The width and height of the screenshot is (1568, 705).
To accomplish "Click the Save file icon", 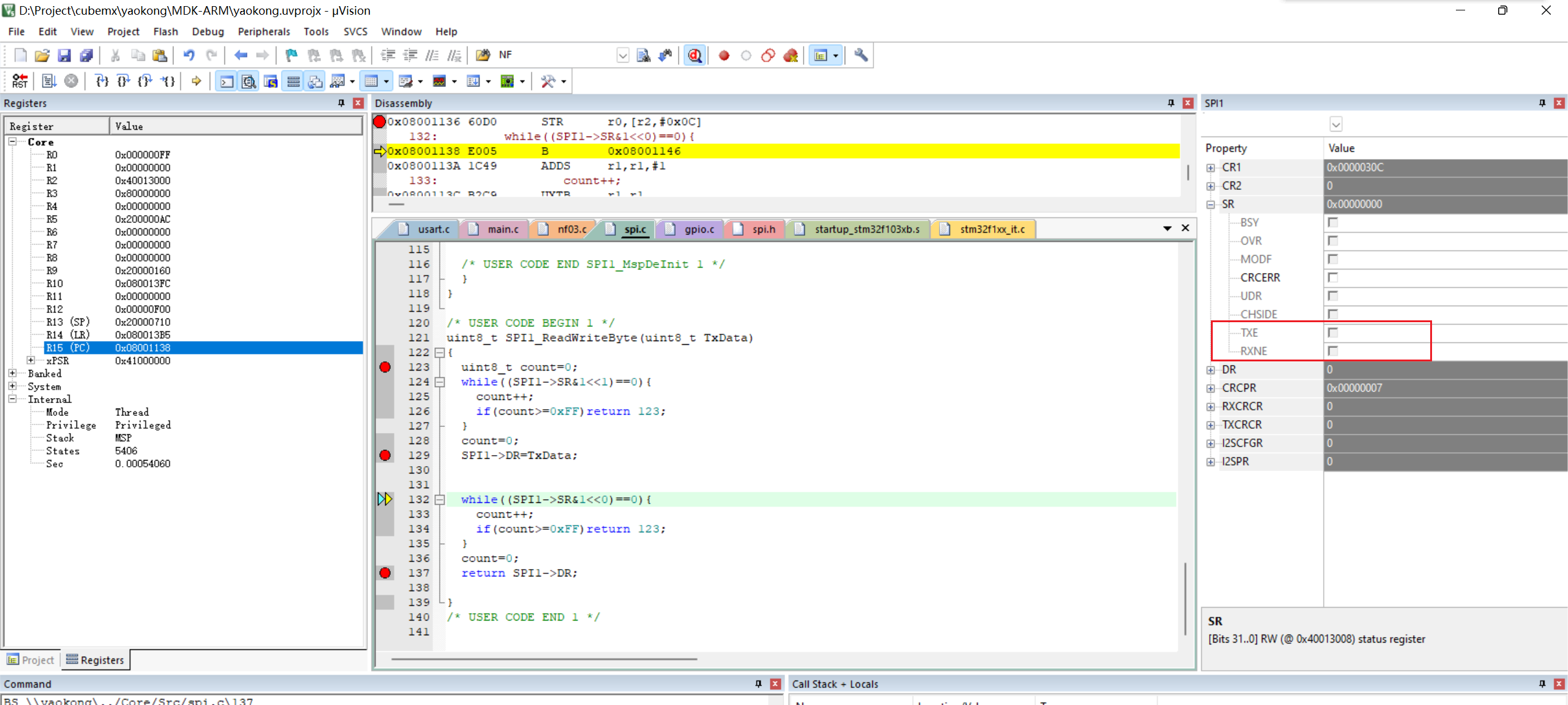I will point(64,55).
